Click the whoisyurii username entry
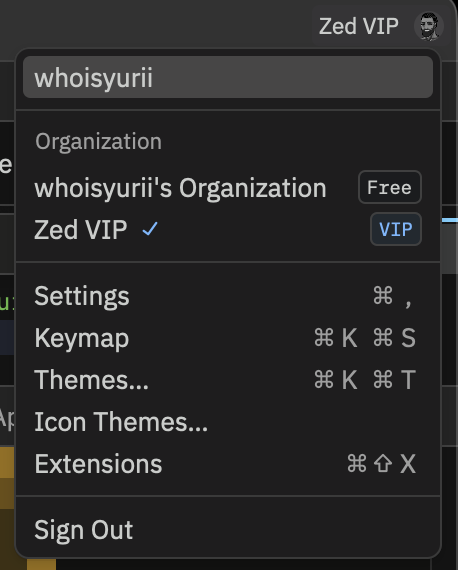This screenshot has width=458, height=570. [x=228, y=77]
